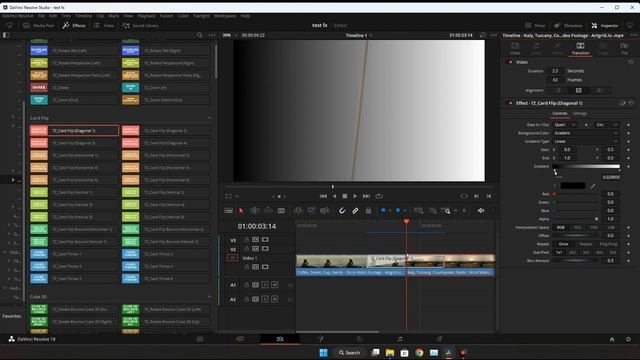This screenshot has width=640, height=360.
Task: Toggle linked selection chain icon
Action: (355, 211)
